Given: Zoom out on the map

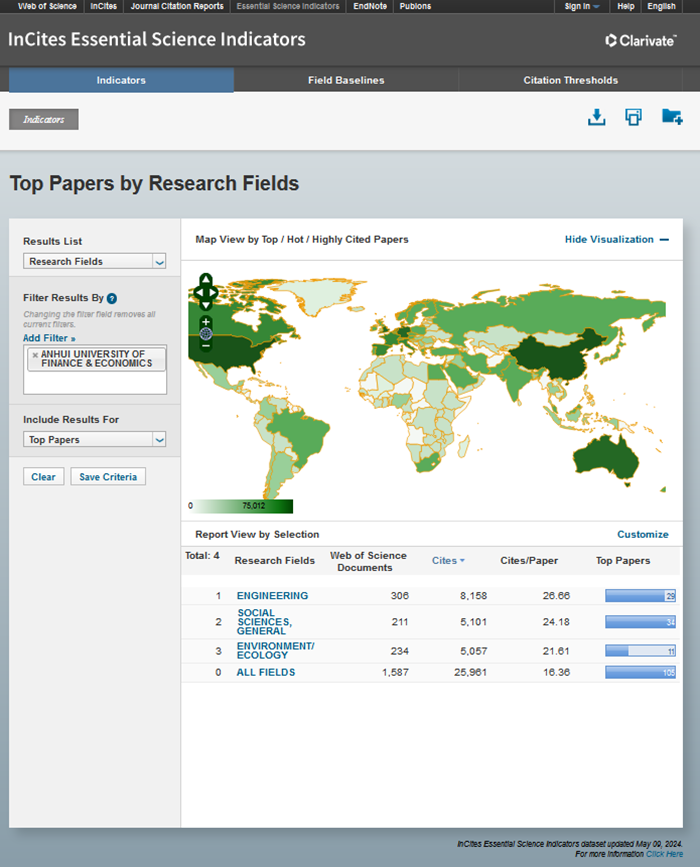Looking at the screenshot, I should (206, 345).
